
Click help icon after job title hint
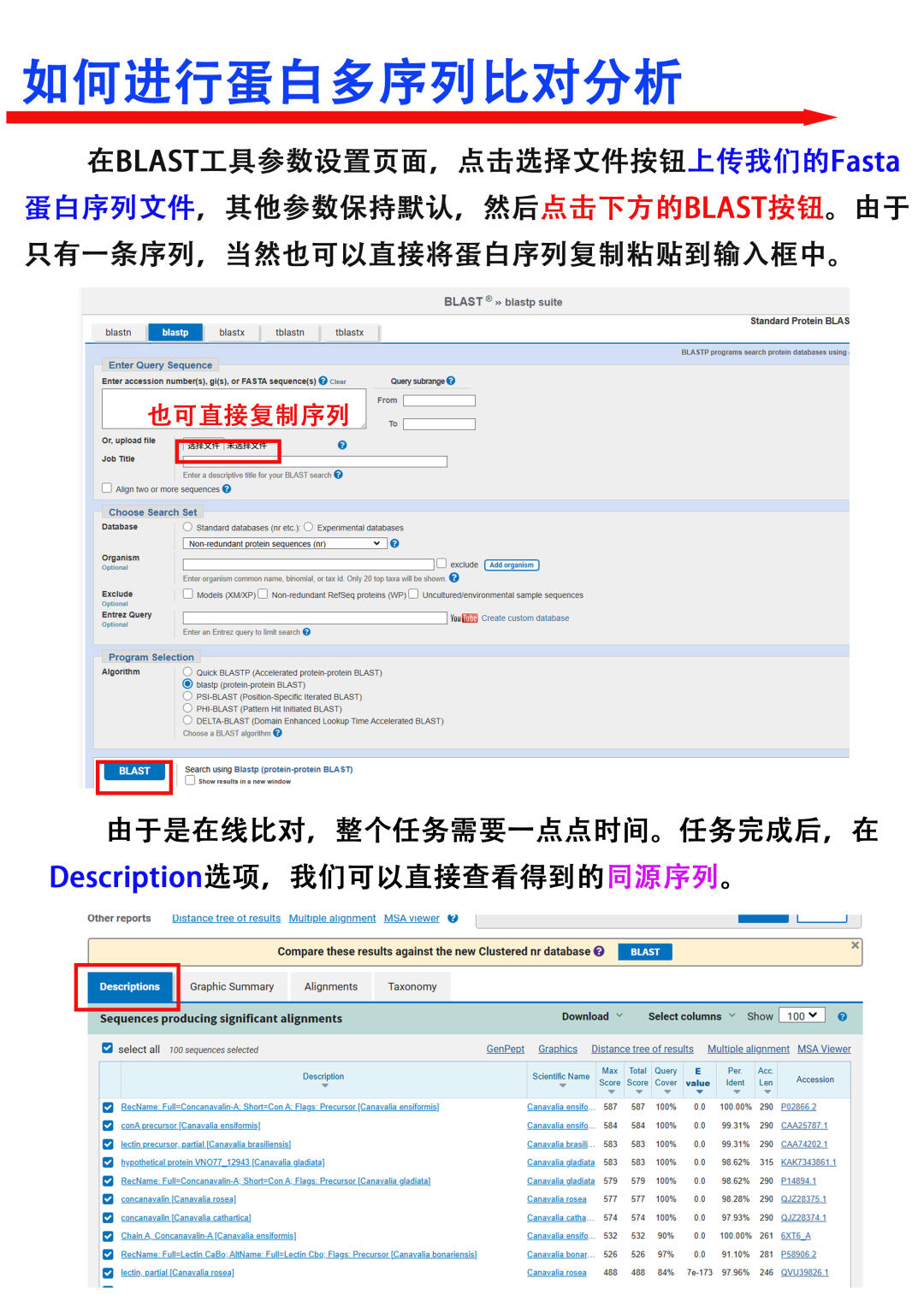(338, 475)
